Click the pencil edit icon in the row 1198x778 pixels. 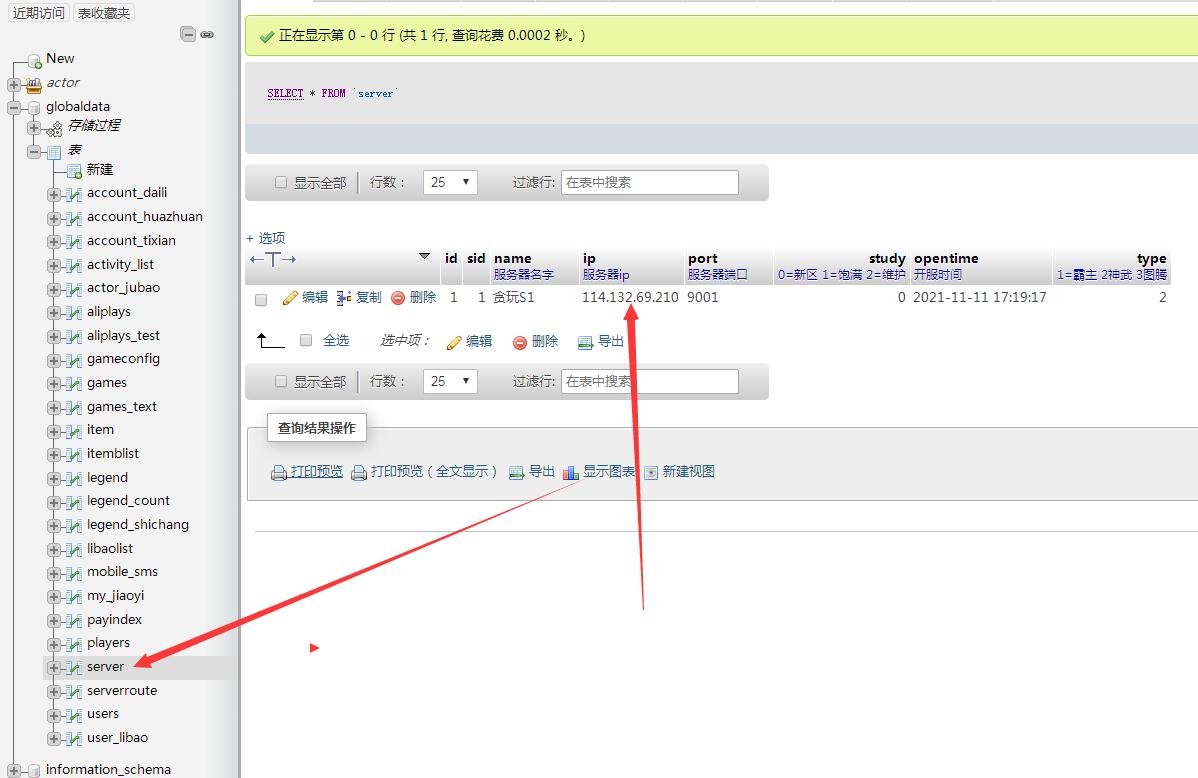pos(290,298)
